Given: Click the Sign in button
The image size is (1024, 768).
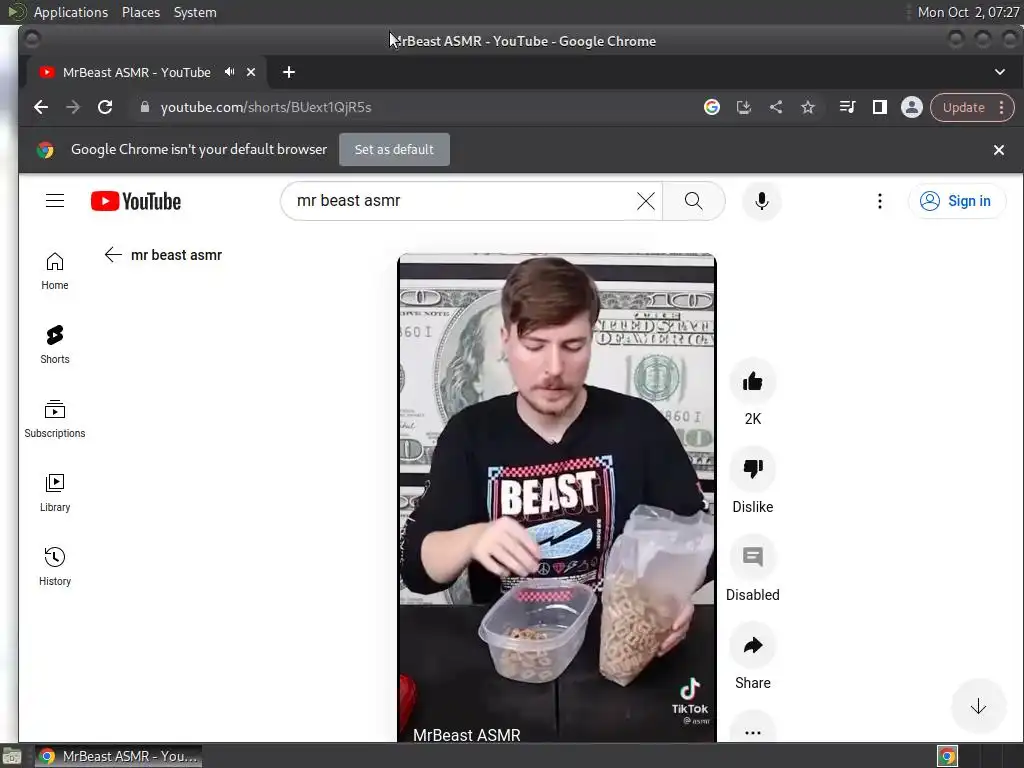Looking at the screenshot, I should (x=957, y=201).
